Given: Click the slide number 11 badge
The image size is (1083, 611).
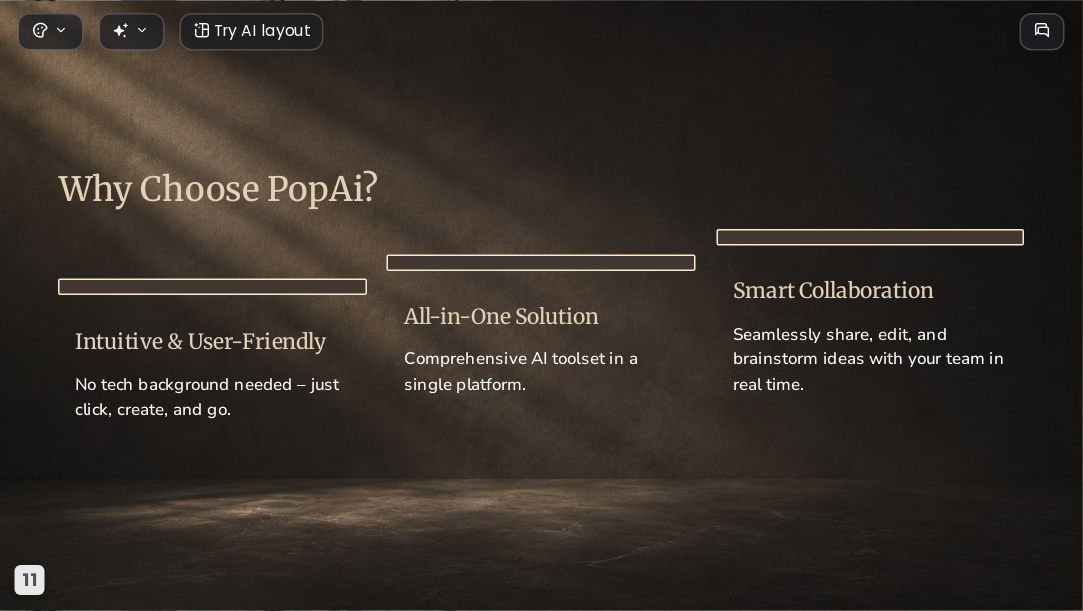Looking at the screenshot, I should (x=30, y=580).
